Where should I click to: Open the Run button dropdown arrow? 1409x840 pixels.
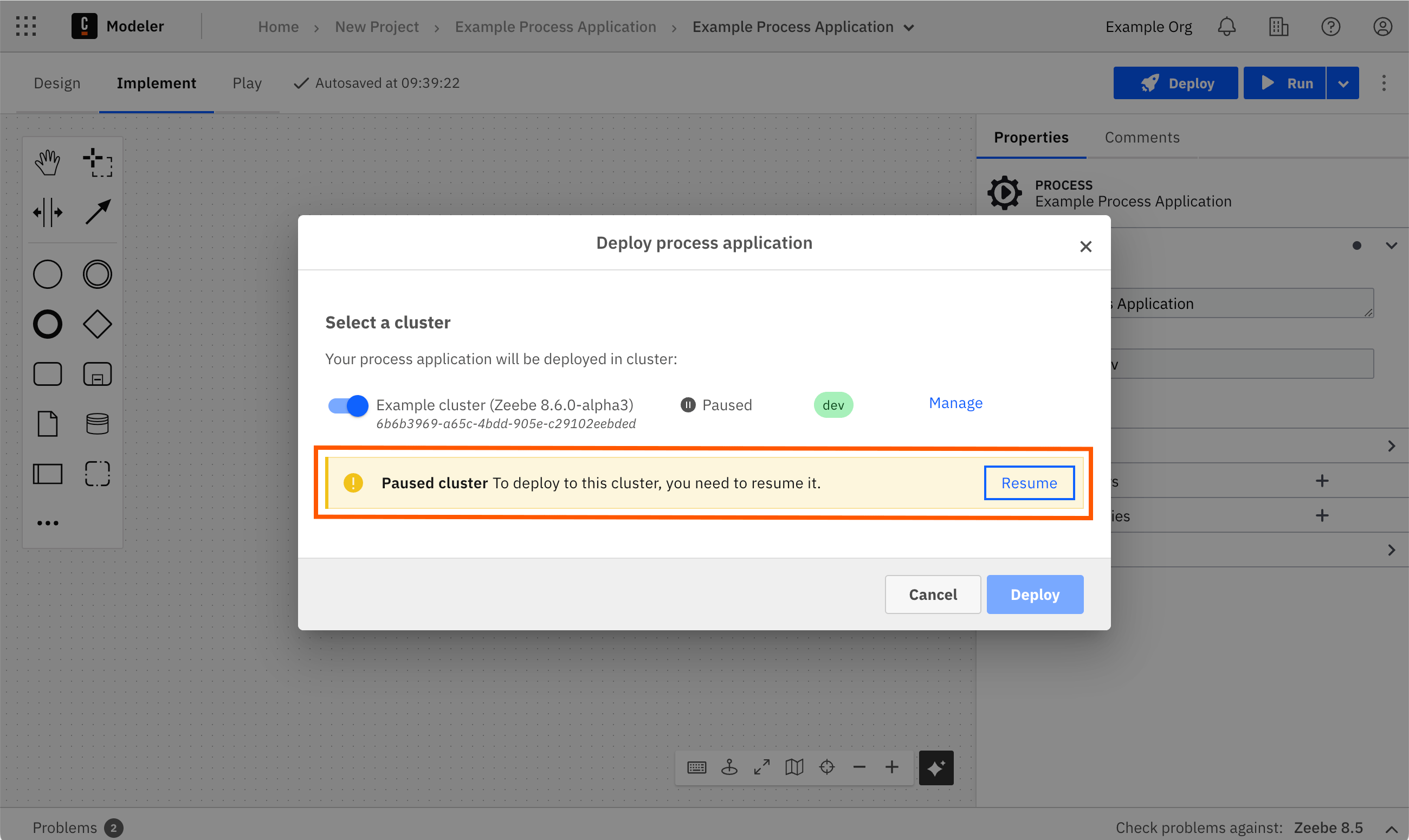1343,82
